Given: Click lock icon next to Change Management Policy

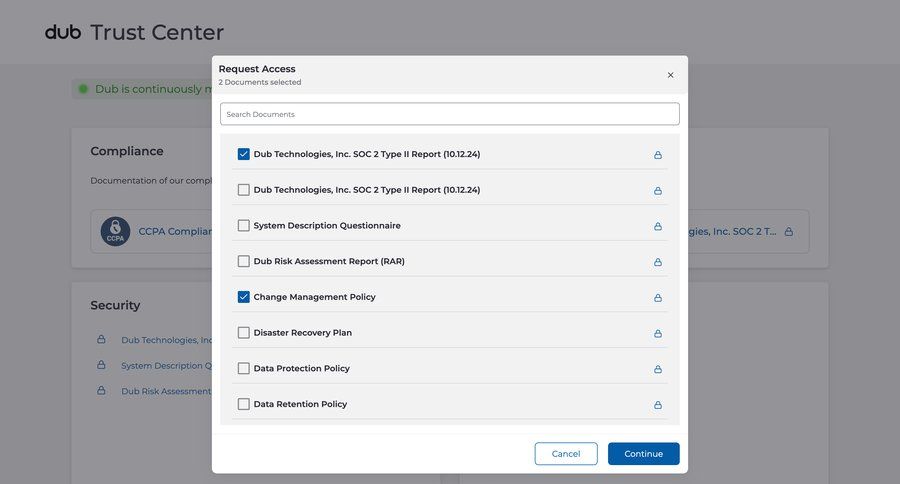Looking at the screenshot, I should (x=658, y=298).
